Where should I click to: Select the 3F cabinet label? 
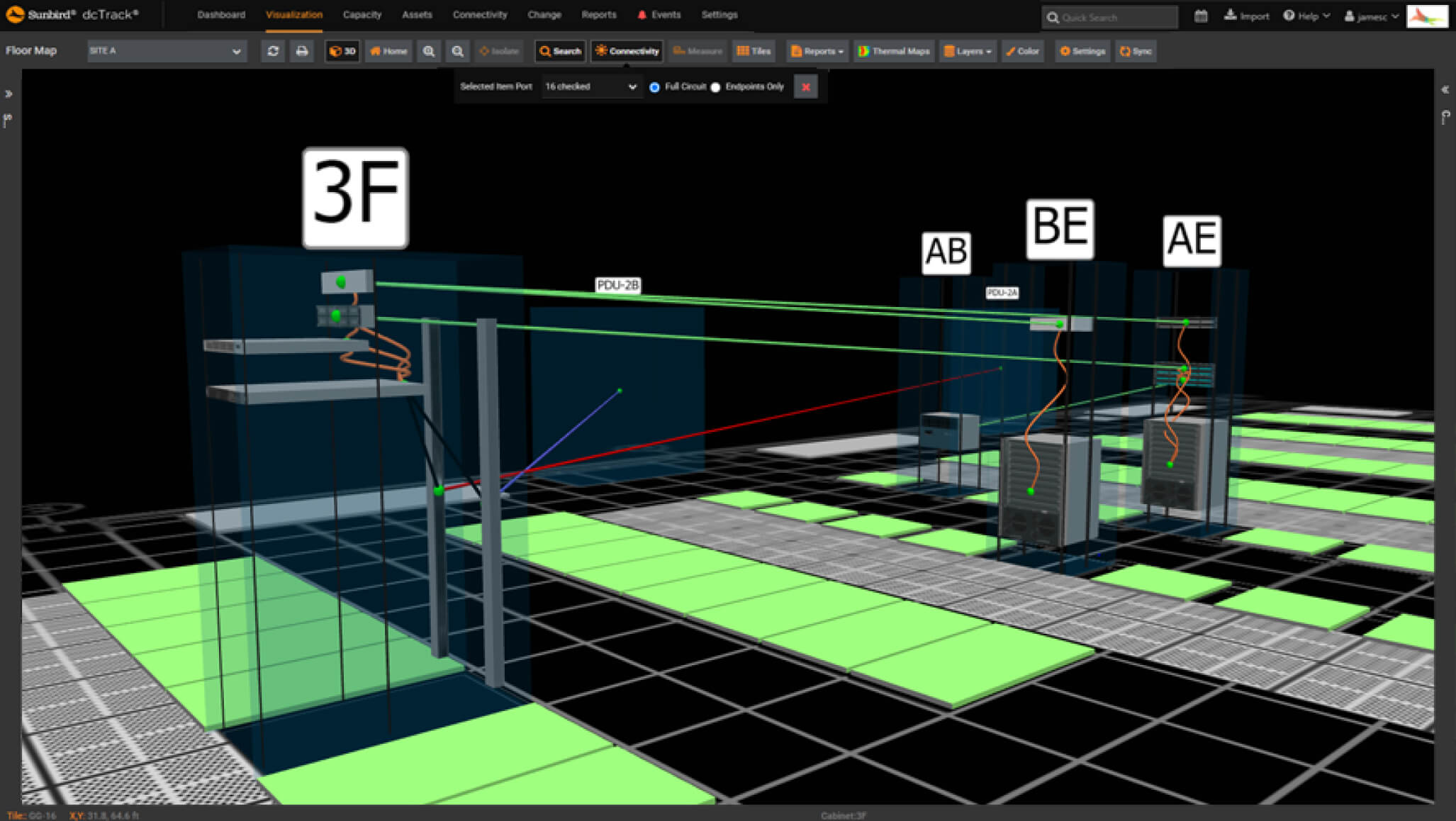click(355, 198)
